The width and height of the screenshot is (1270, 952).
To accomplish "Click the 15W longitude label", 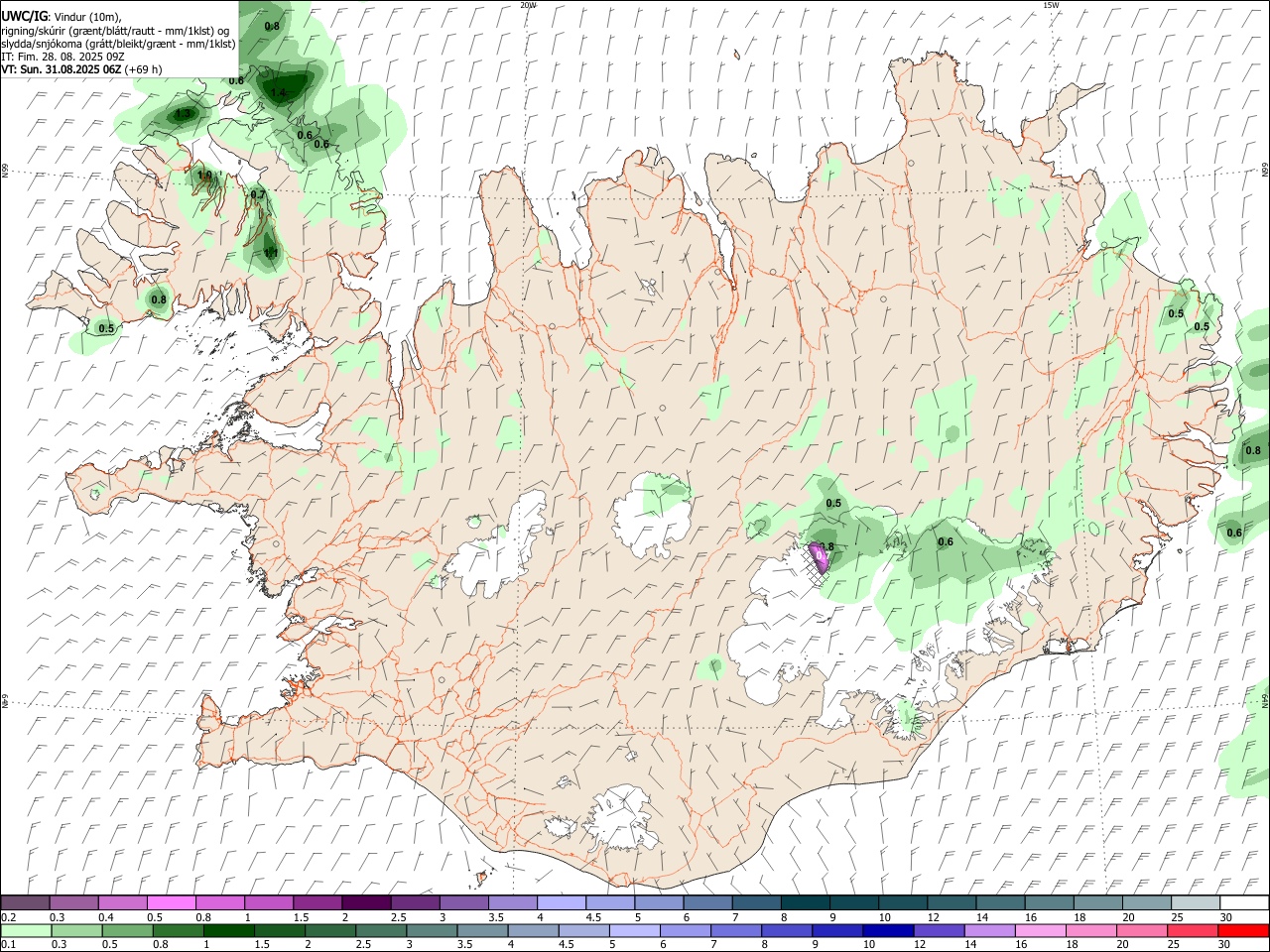I will point(1051,5).
